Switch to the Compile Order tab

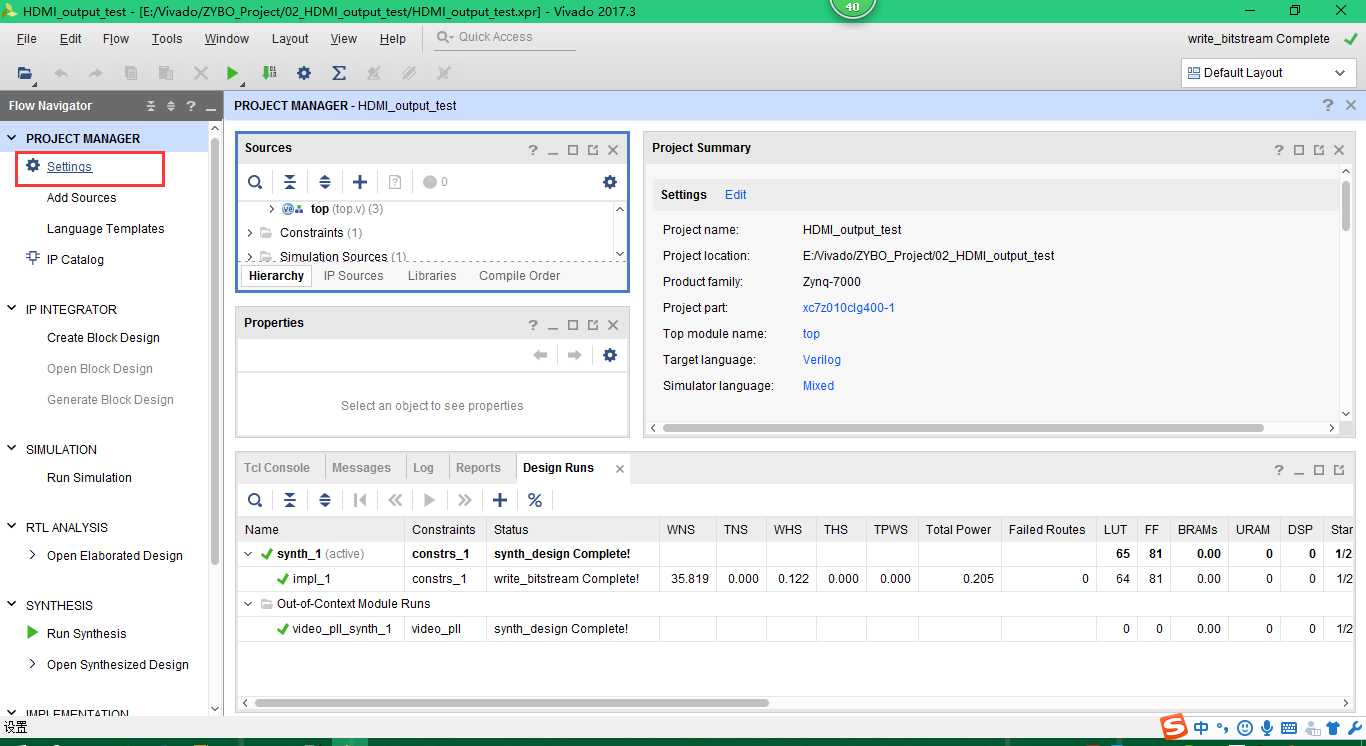[x=519, y=276]
